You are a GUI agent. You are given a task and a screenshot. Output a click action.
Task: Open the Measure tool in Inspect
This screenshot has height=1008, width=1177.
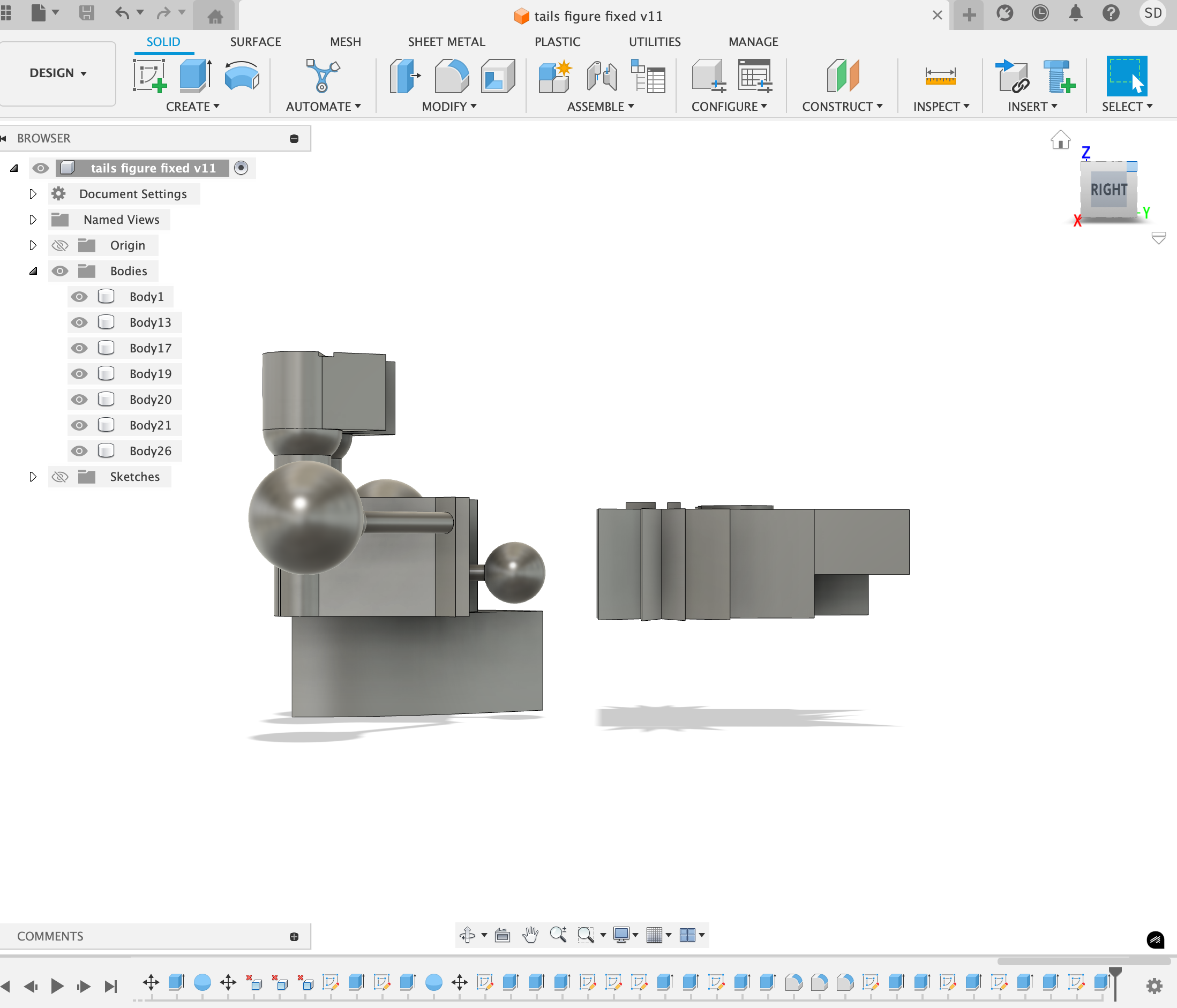940,76
